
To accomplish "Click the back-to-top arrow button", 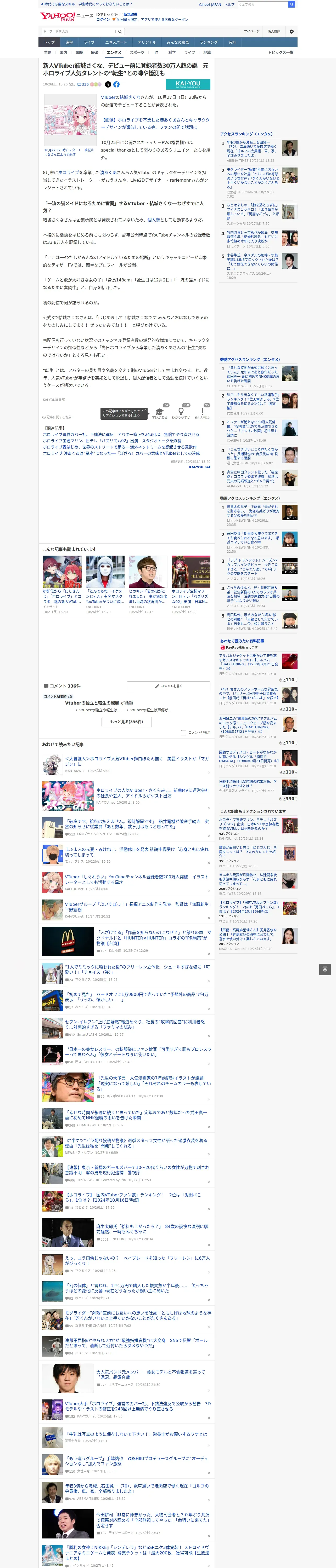I will [325, 970].
